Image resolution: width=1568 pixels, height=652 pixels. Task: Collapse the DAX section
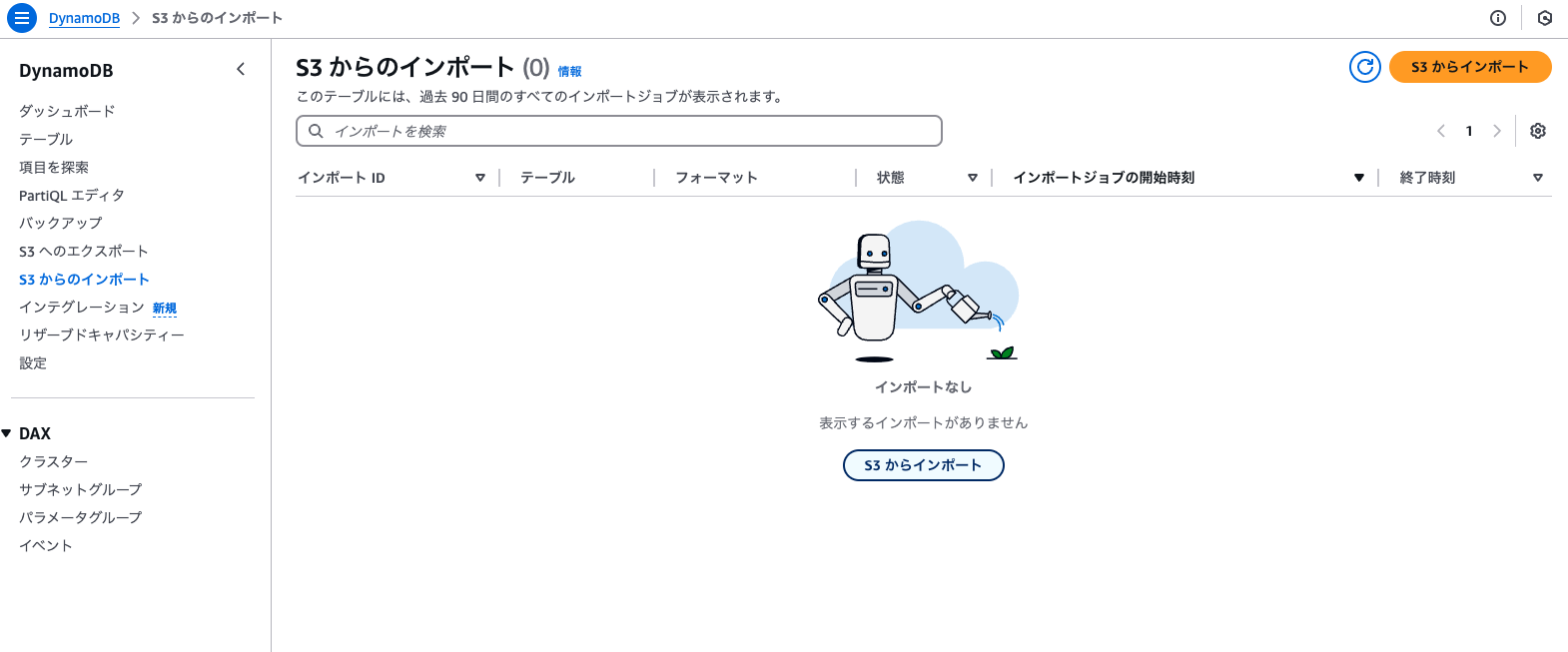coord(7,433)
